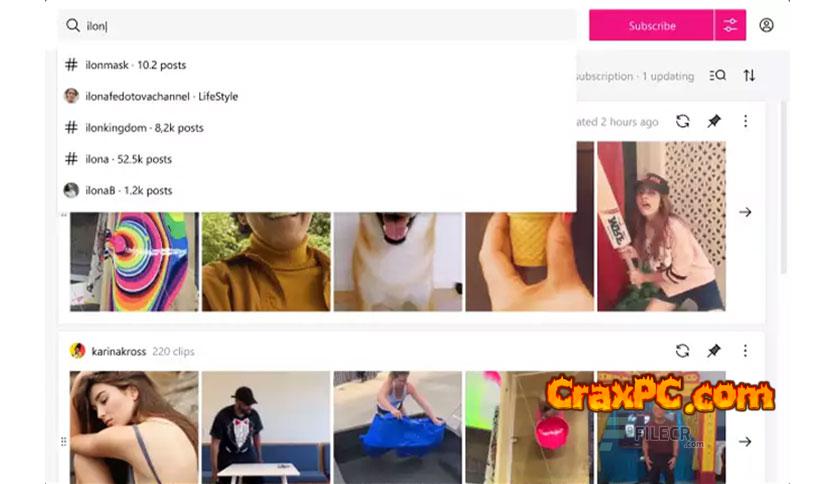The image size is (836, 484).
Task: Open the subscription settings sliders icon
Action: coord(730,25)
